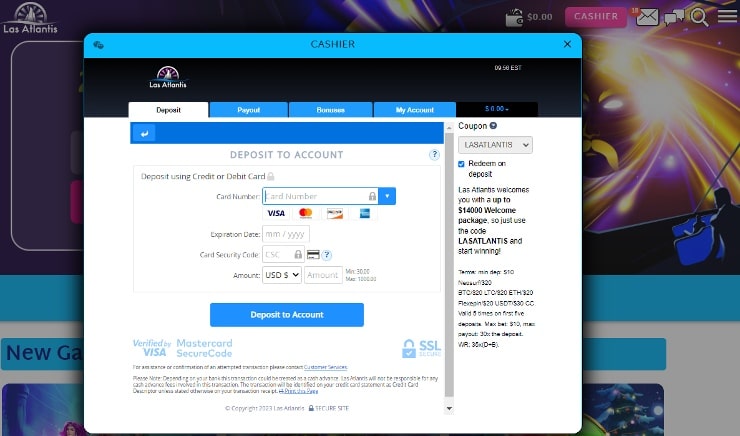Focus the Card Number field

point(320,196)
